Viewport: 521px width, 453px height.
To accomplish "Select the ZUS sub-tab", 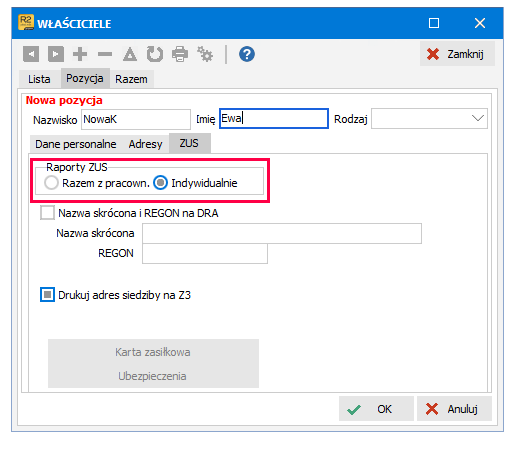I will point(189,143).
